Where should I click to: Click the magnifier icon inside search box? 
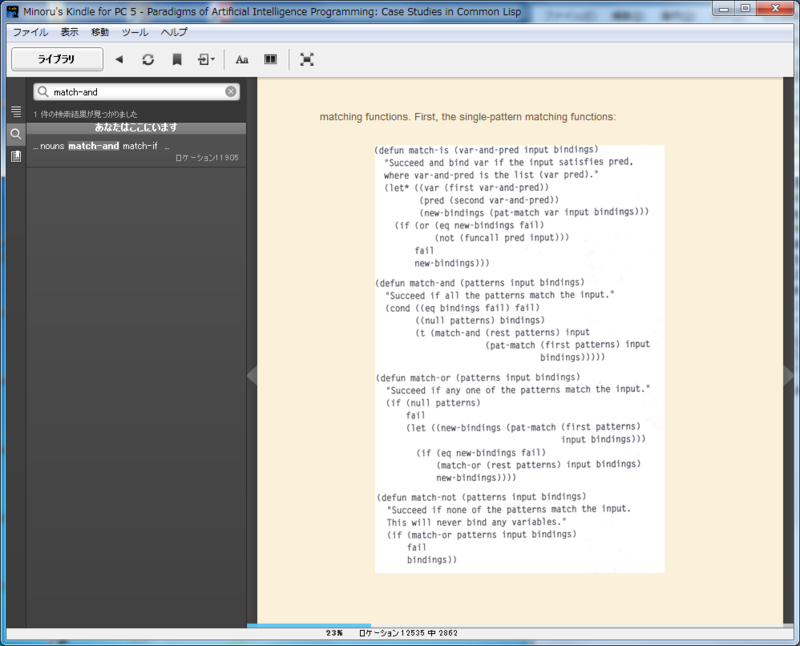click(x=43, y=91)
